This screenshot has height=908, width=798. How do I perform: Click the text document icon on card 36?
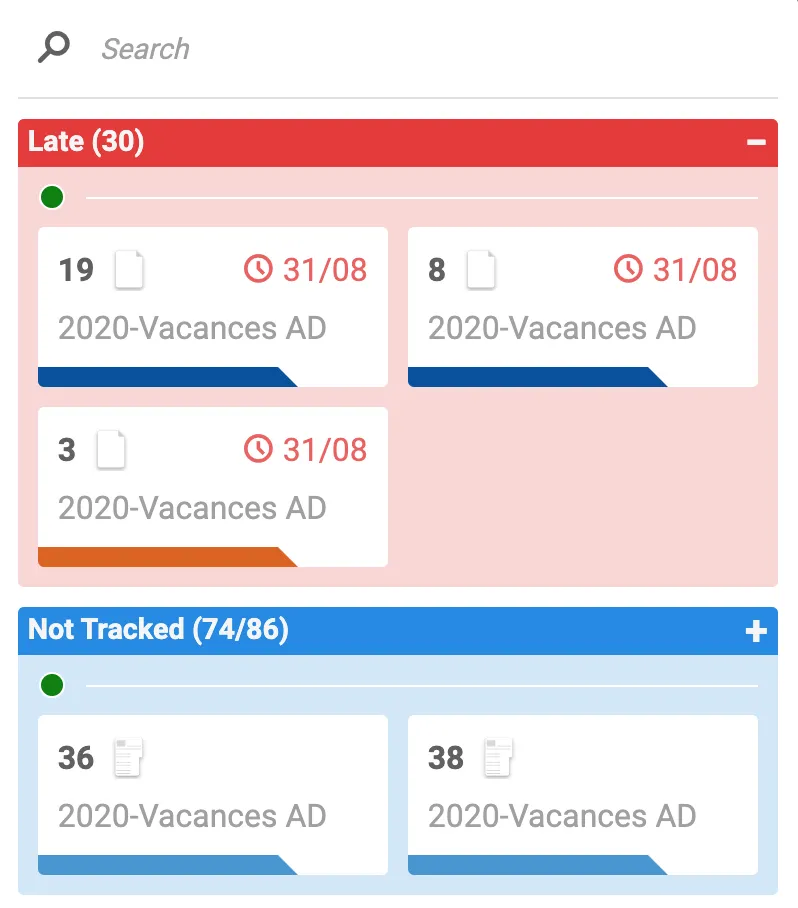coord(127,758)
